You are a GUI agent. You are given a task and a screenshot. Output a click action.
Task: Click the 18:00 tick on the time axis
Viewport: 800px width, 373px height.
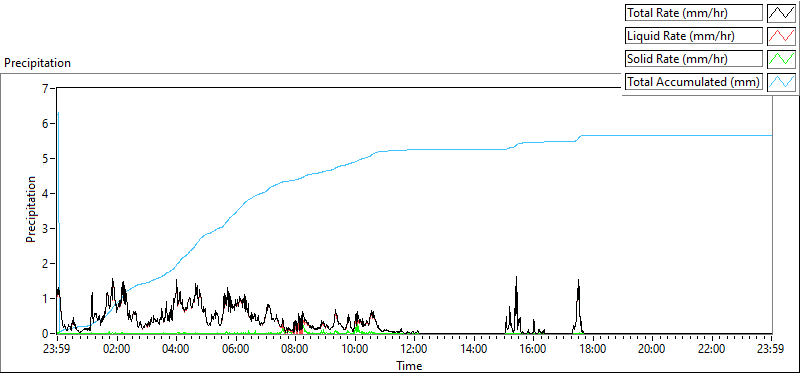click(x=593, y=350)
